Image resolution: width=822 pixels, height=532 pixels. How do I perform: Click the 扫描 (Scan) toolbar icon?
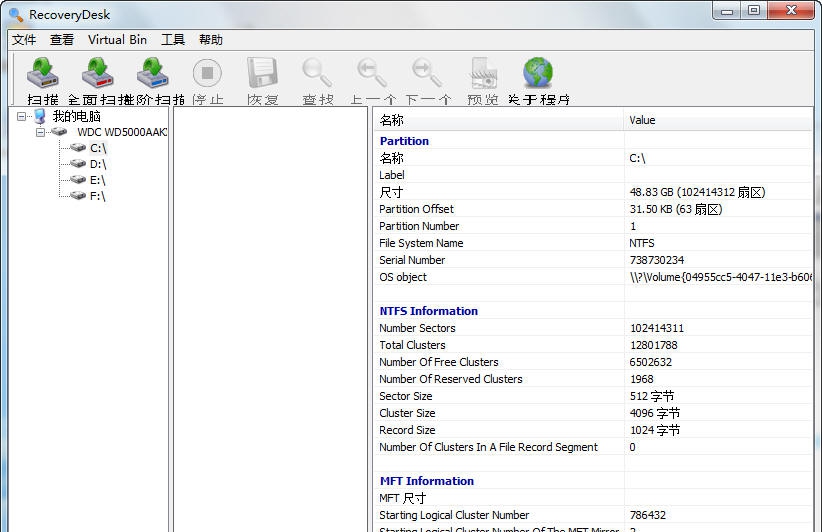click(43, 76)
